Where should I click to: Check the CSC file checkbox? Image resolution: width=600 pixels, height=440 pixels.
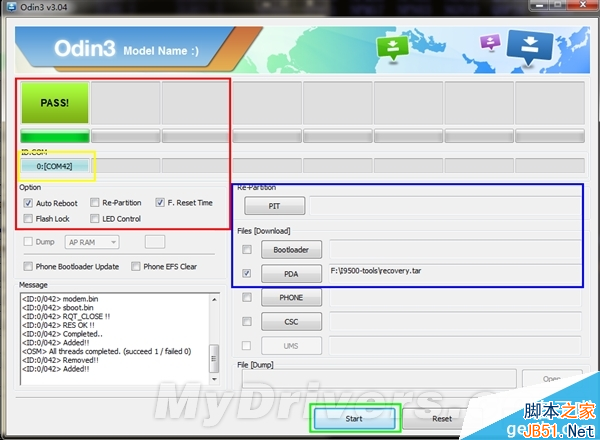[247, 321]
